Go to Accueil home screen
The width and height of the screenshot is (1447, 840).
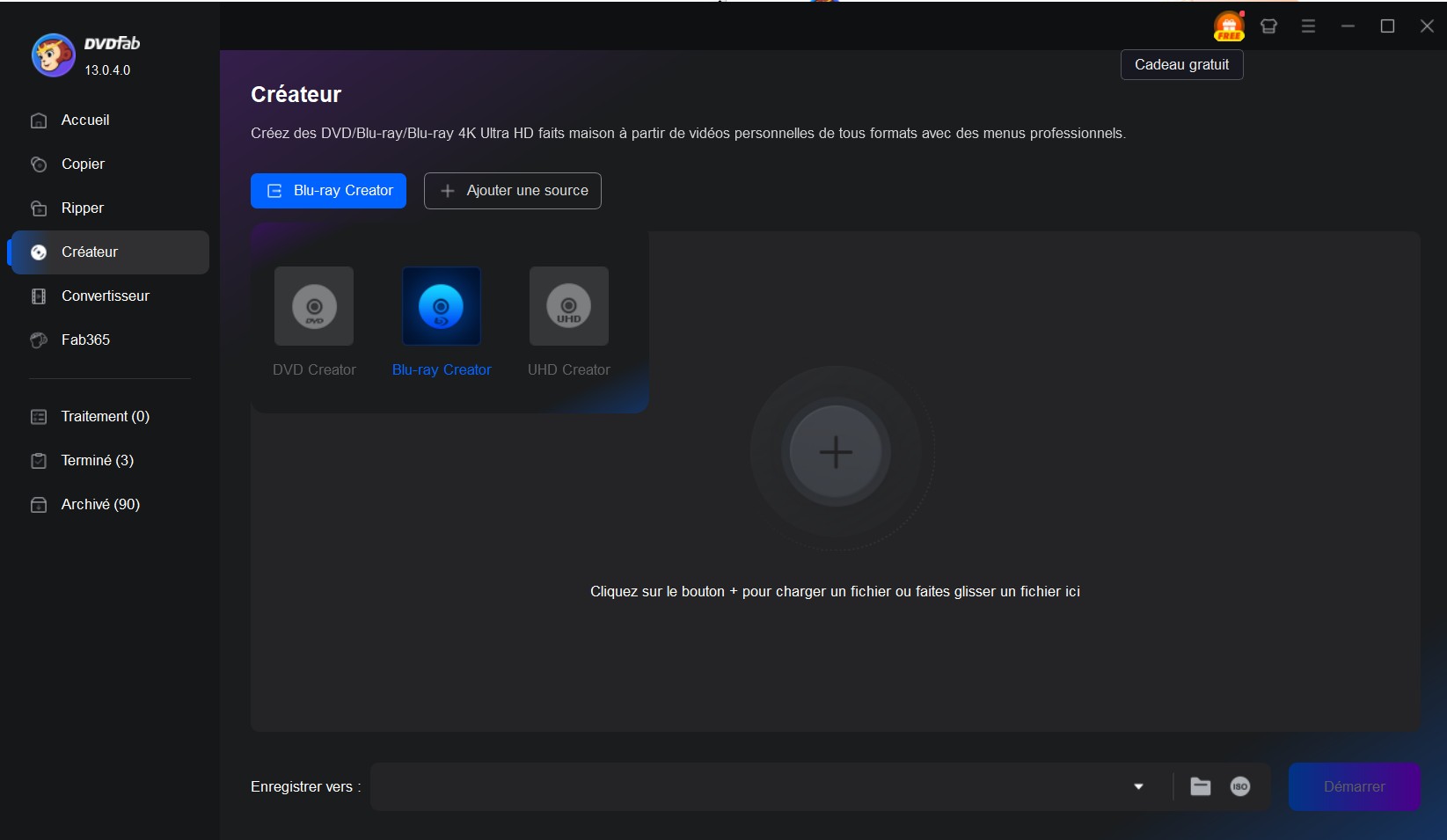84,120
